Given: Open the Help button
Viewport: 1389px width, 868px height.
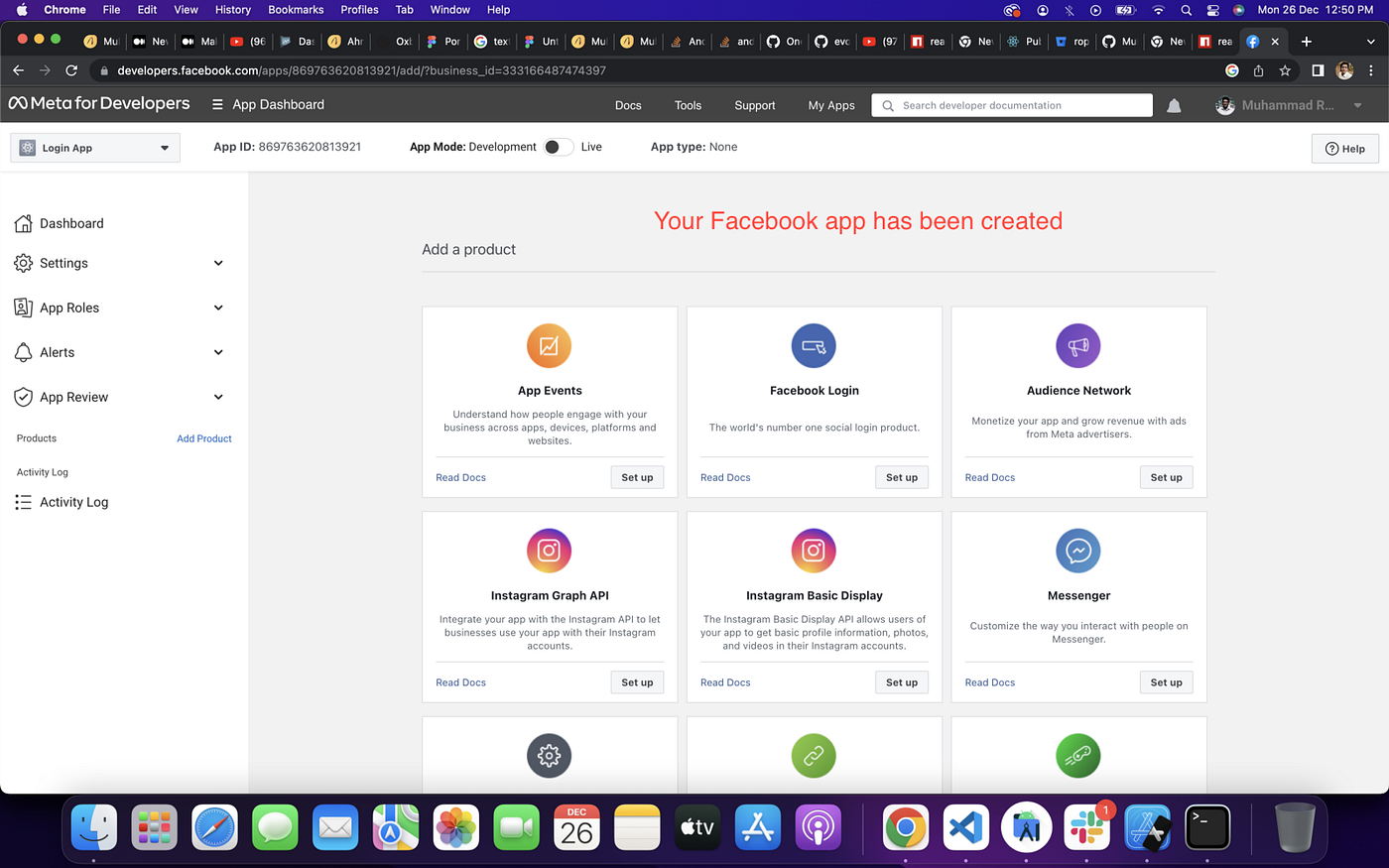Looking at the screenshot, I should [x=1345, y=149].
